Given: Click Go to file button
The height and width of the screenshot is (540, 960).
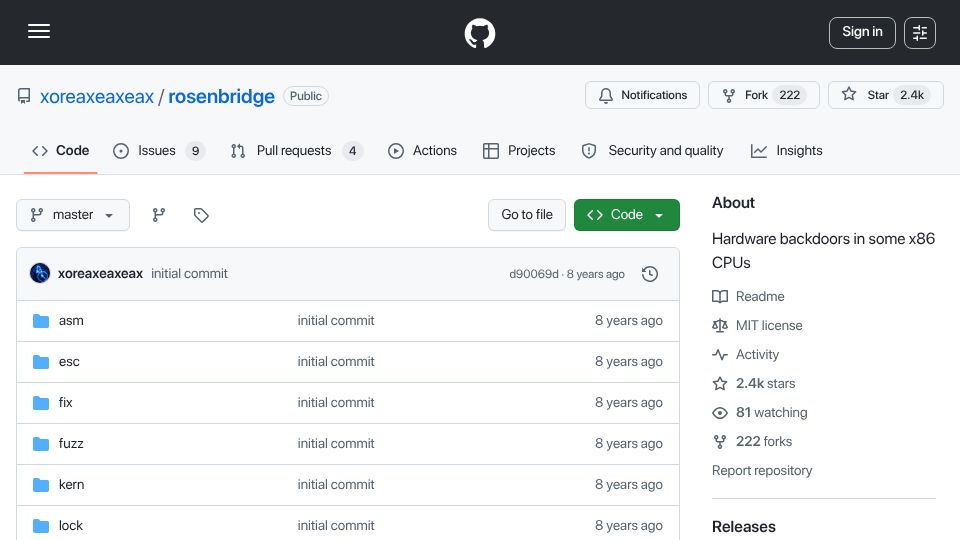Looking at the screenshot, I should pos(527,215).
